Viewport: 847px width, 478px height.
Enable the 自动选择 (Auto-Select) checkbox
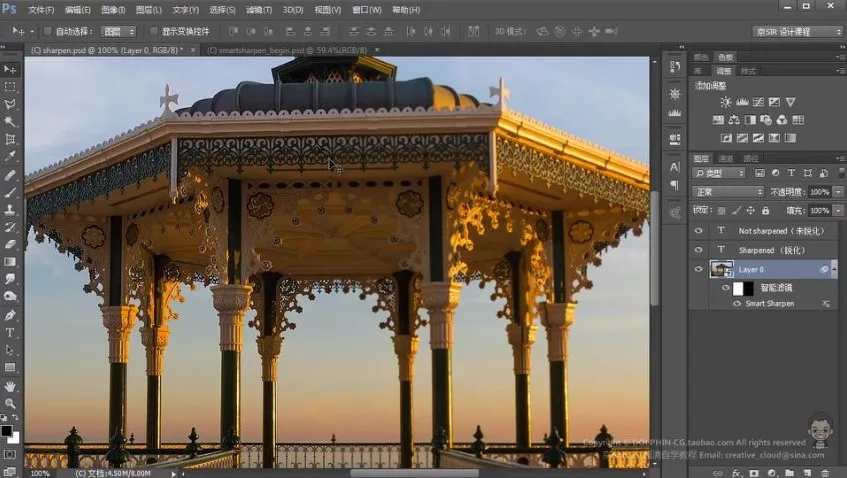pos(47,31)
